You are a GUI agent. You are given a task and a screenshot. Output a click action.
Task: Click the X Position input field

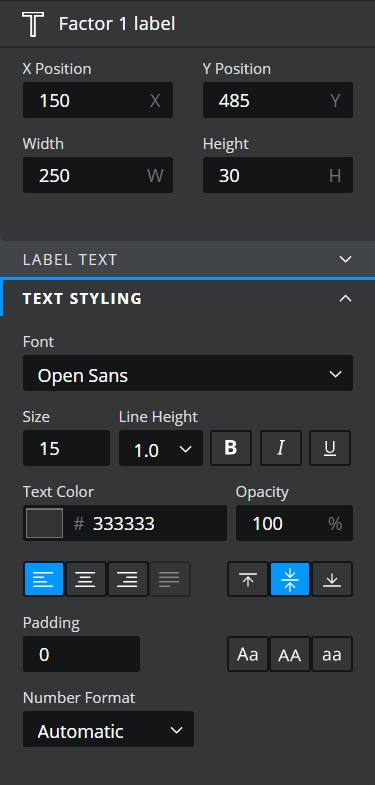tap(98, 100)
